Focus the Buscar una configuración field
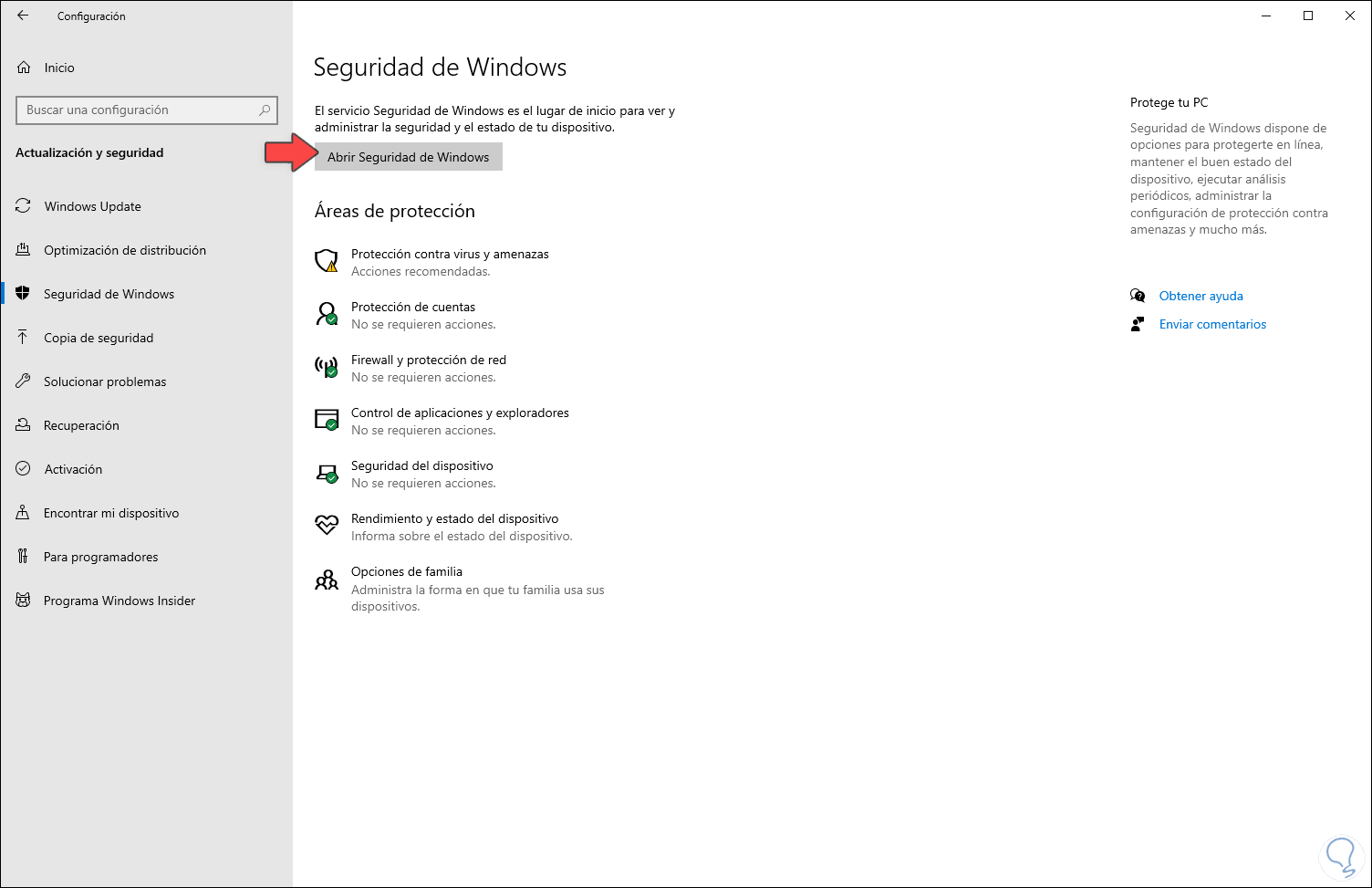1372x888 pixels. click(147, 110)
